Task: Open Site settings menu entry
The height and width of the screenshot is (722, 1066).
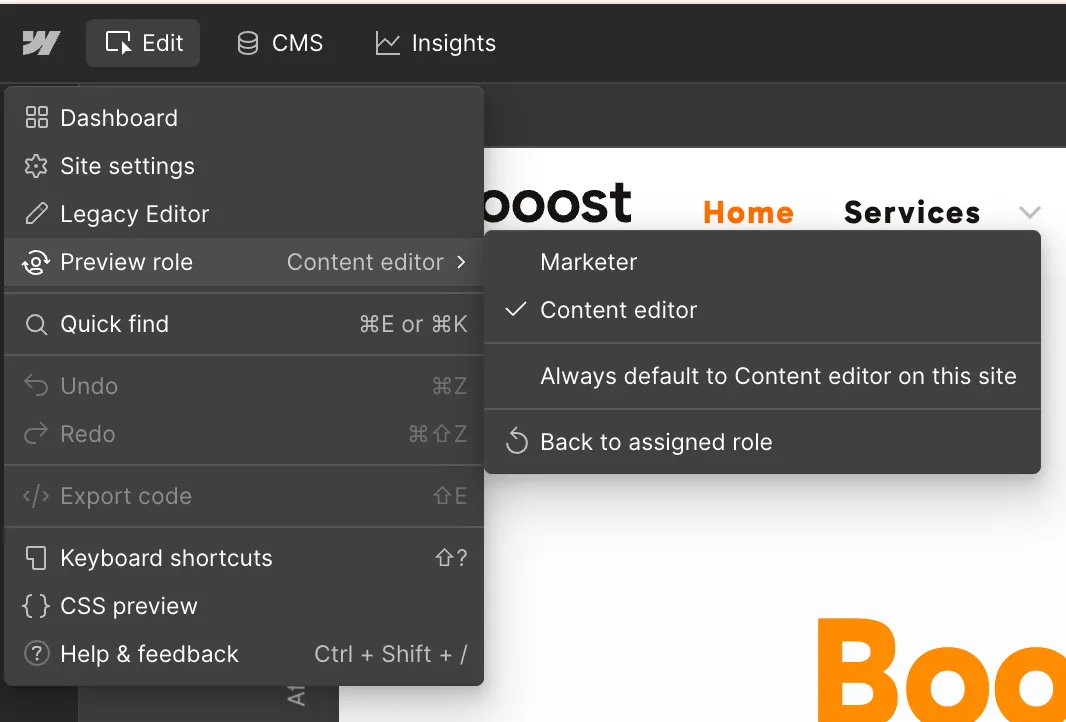Action: [x=244, y=166]
